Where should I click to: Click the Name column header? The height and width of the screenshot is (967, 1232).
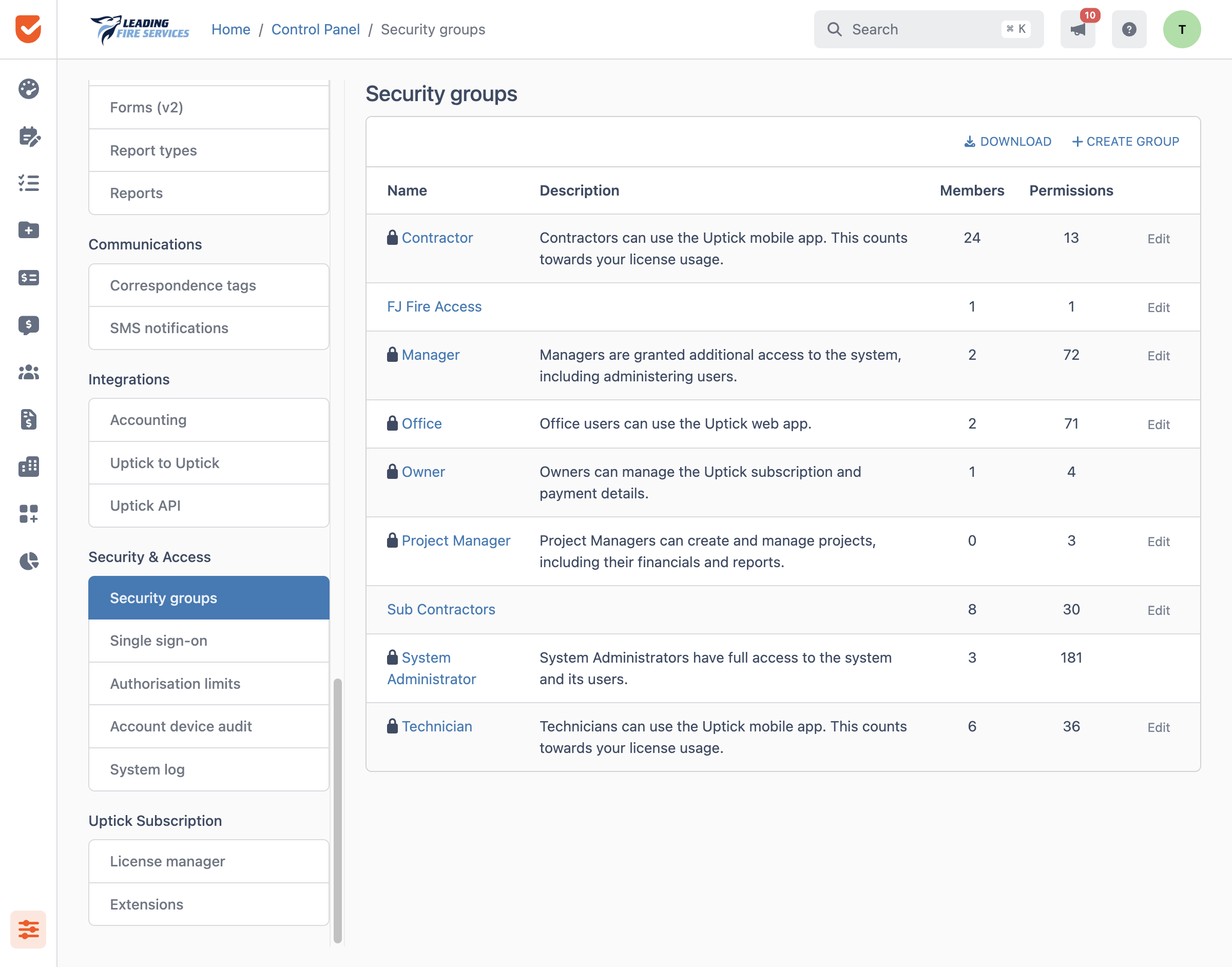pyautogui.click(x=407, y=191)
